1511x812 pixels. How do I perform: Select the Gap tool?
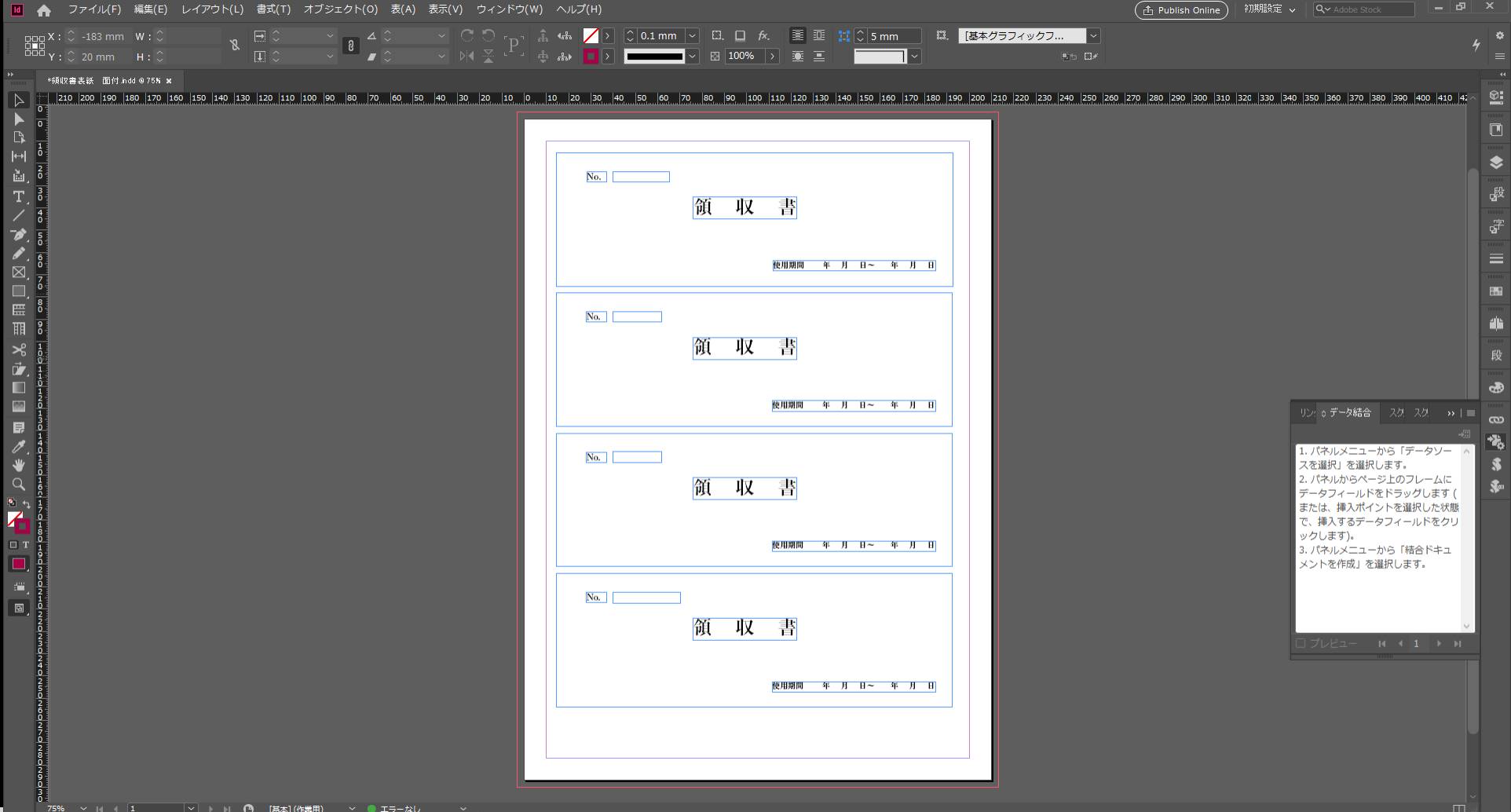click(19, 156)
